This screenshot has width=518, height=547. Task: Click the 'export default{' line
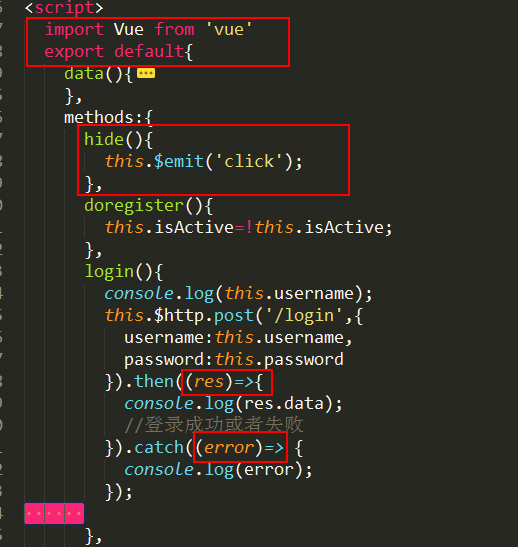pos(119,52)
